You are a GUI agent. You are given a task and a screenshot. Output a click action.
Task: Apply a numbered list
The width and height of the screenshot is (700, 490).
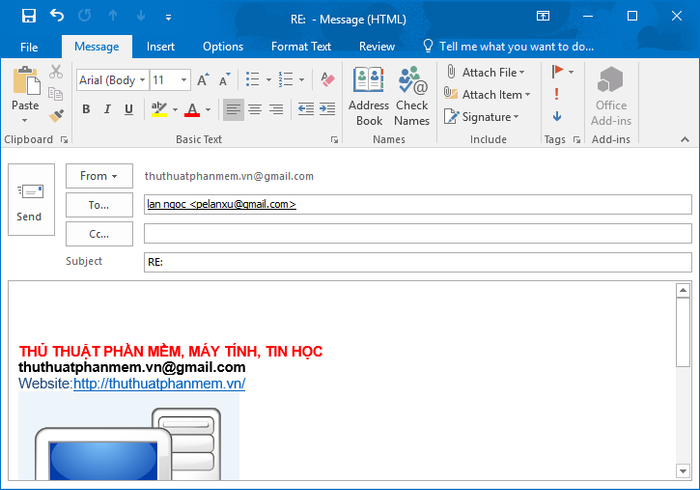pyautogui.click(x=286, y=79)
